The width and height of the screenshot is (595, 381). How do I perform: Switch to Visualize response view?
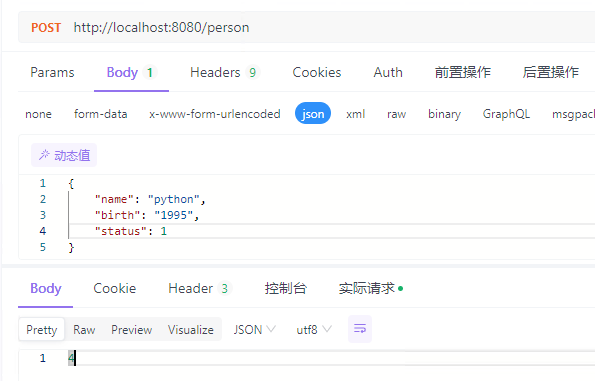point(191,329)
